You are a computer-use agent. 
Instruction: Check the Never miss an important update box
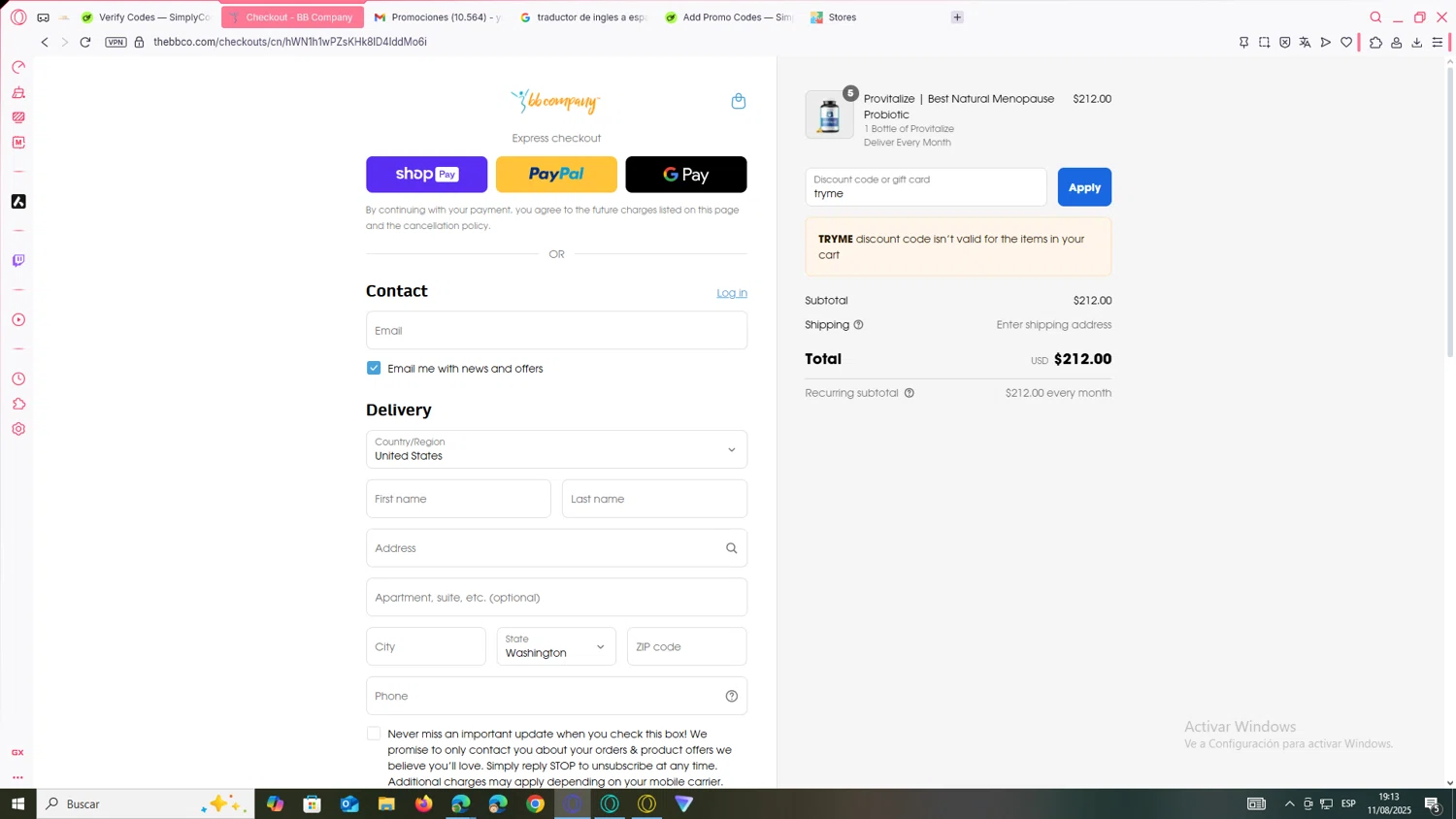[374, 734]
